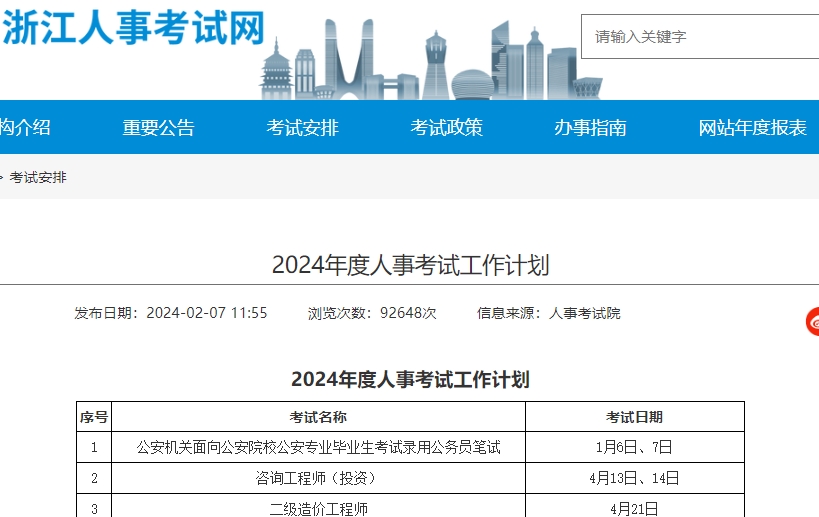Open the 重要公告 navigation tab
Screen dimensions: 819x517
tap(159, 128)
